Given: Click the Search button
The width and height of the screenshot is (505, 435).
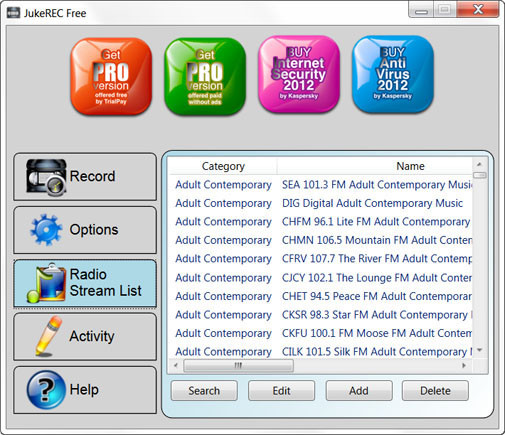Looking at the screenshot, I should click(204, 391).
